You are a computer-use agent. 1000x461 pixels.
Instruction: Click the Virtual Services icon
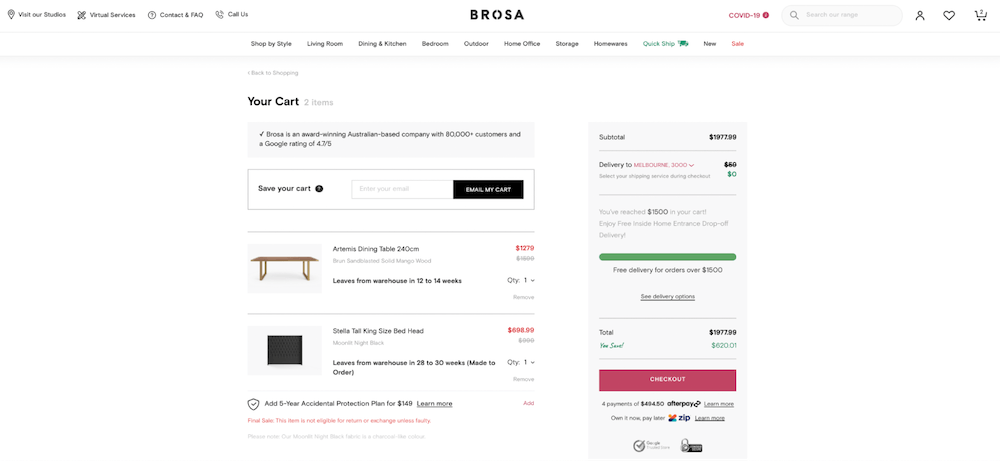[82, 15]
